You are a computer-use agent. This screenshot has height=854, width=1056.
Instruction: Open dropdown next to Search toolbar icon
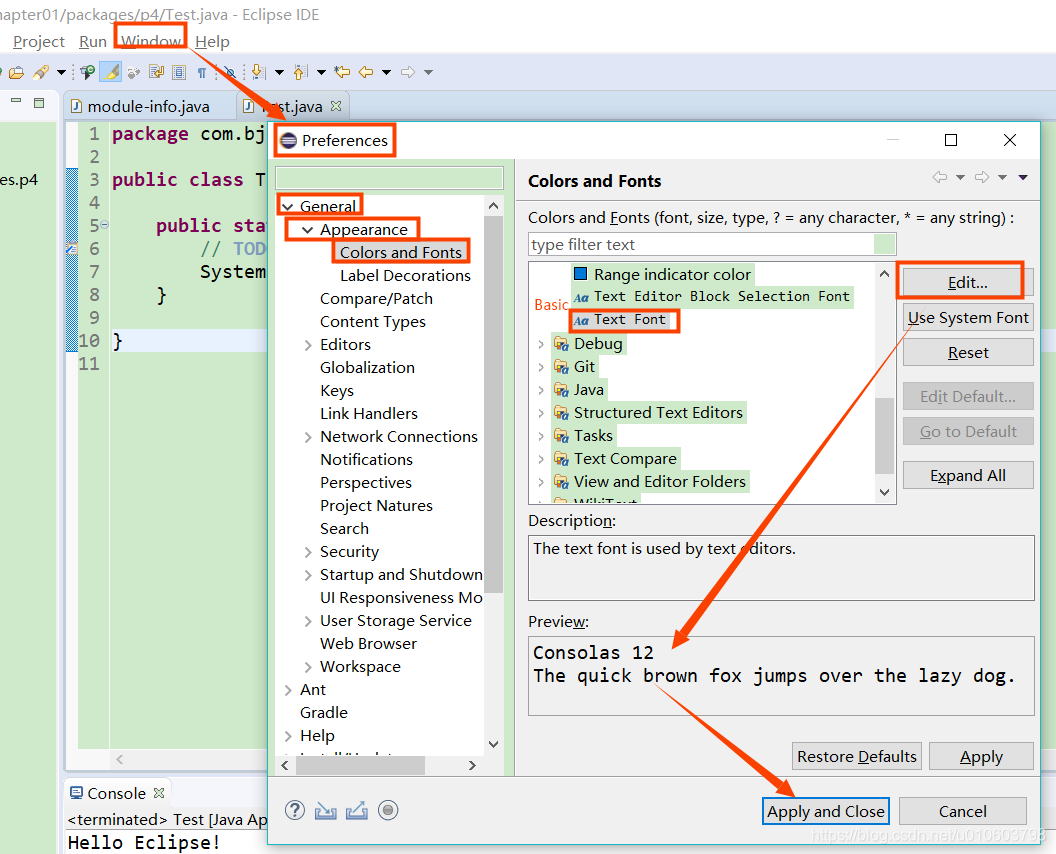tap(61, 72)
